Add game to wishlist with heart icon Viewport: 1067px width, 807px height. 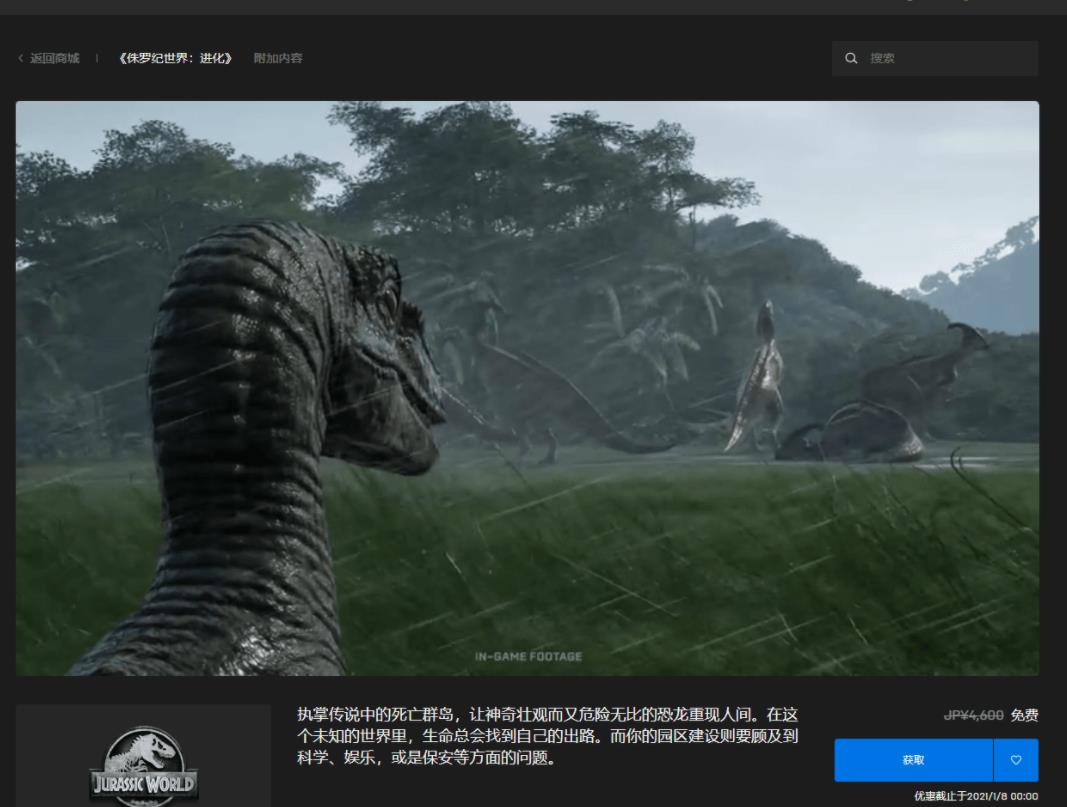pyautogui.click(x=1016, y=760)
